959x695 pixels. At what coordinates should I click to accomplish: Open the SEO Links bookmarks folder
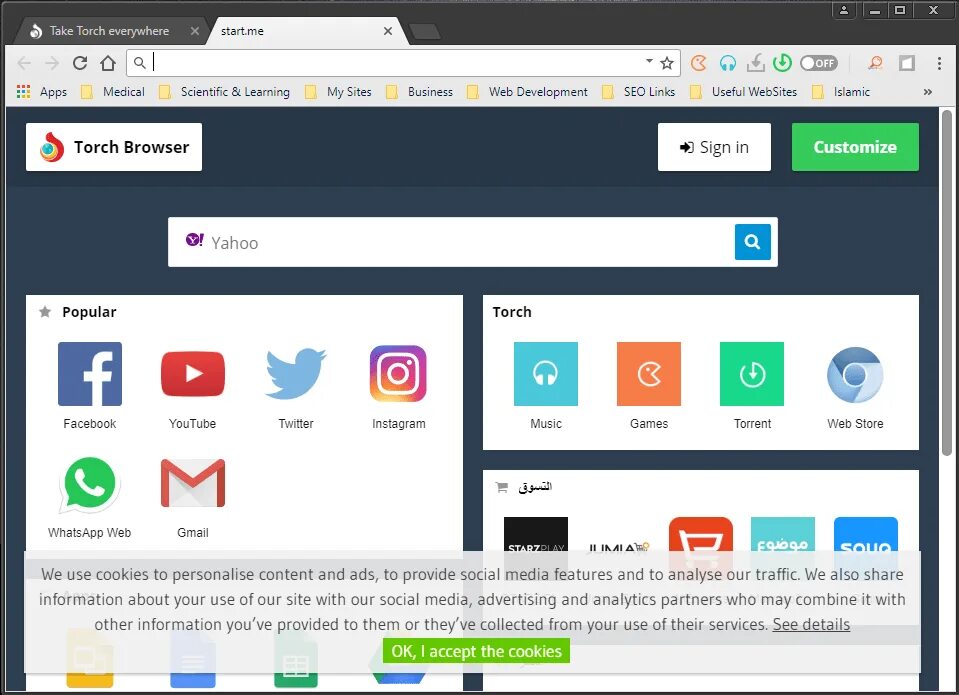pyautogui.click(x=639, y=92)
